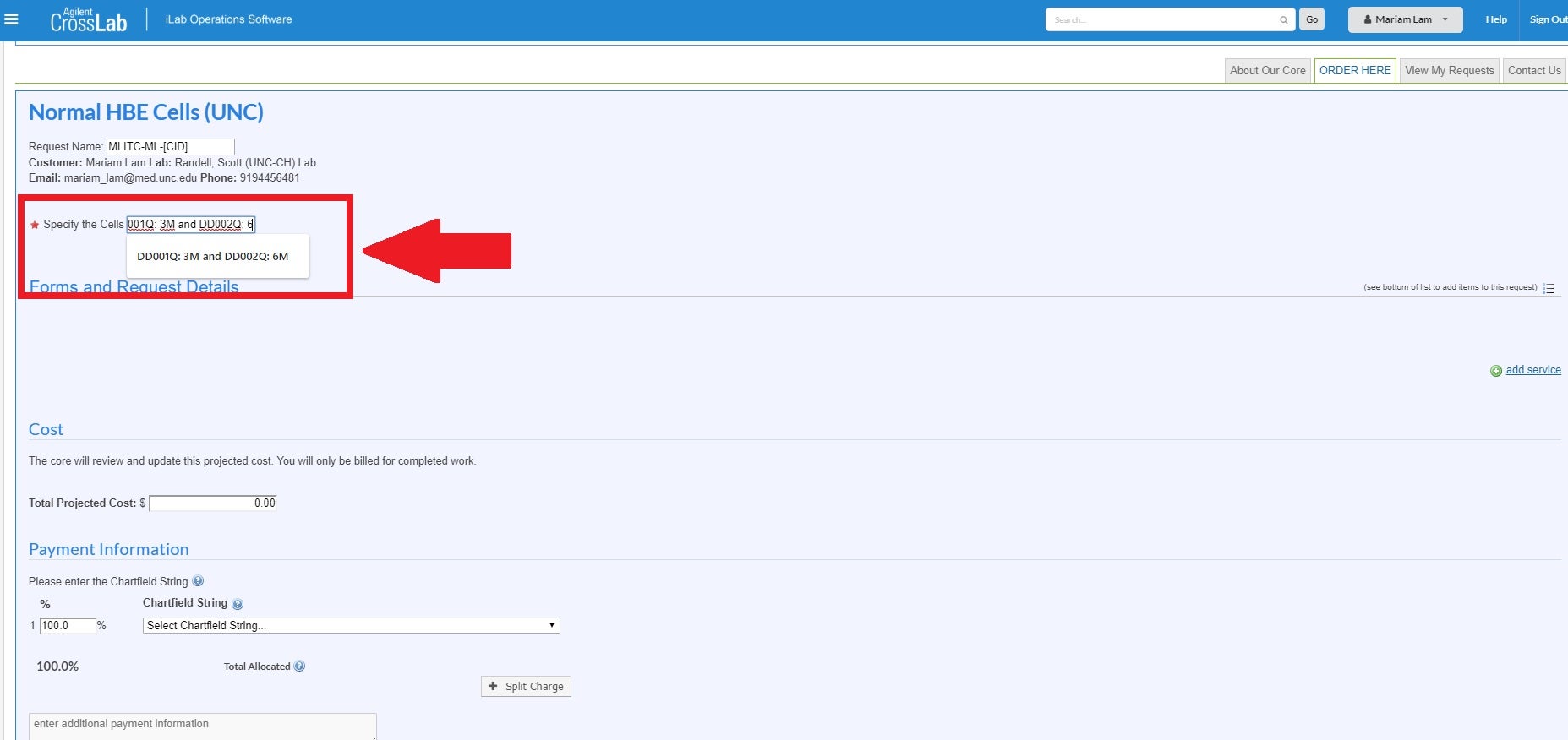Click the Agilent CrossLab logo
Viewport: 1568px width, 740px height.
(88, 19)
